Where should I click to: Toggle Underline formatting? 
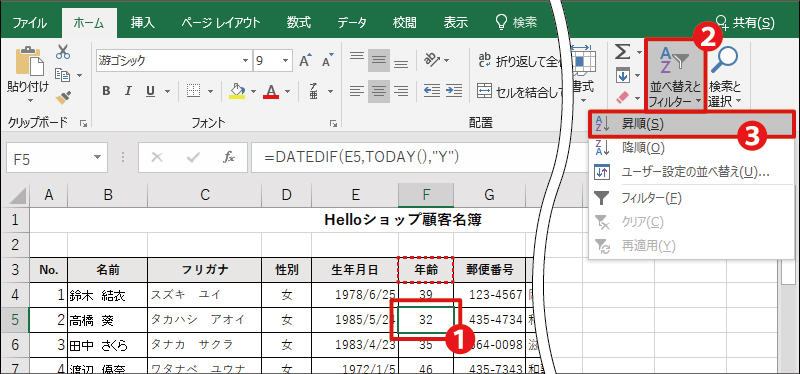pos(151,91)
